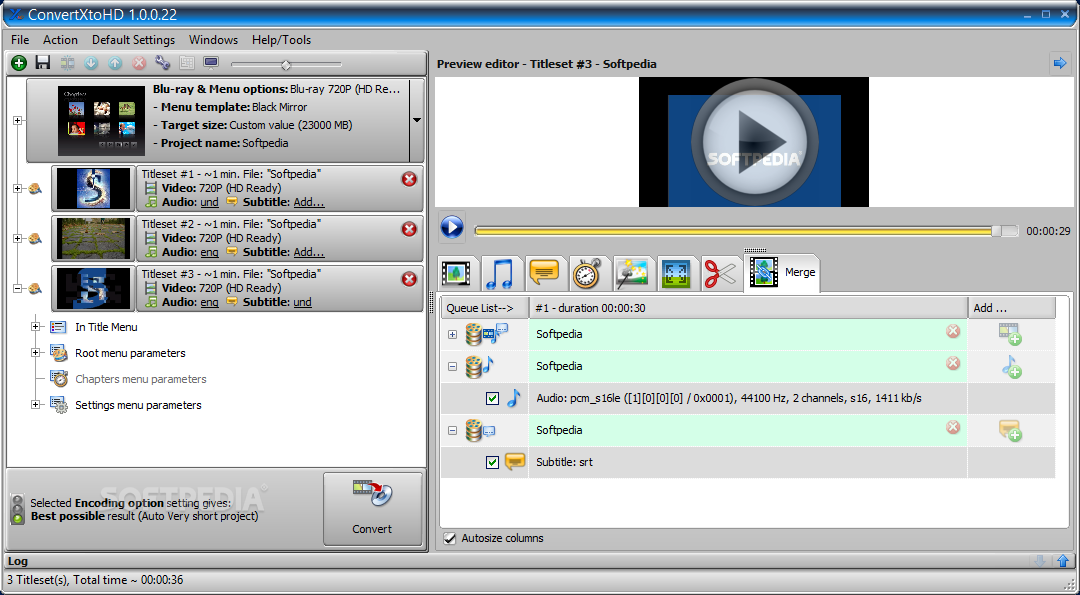Click the toolbar zoom slider handle
The height and width of the screenshot is (595, 1080).
[286, 65]
